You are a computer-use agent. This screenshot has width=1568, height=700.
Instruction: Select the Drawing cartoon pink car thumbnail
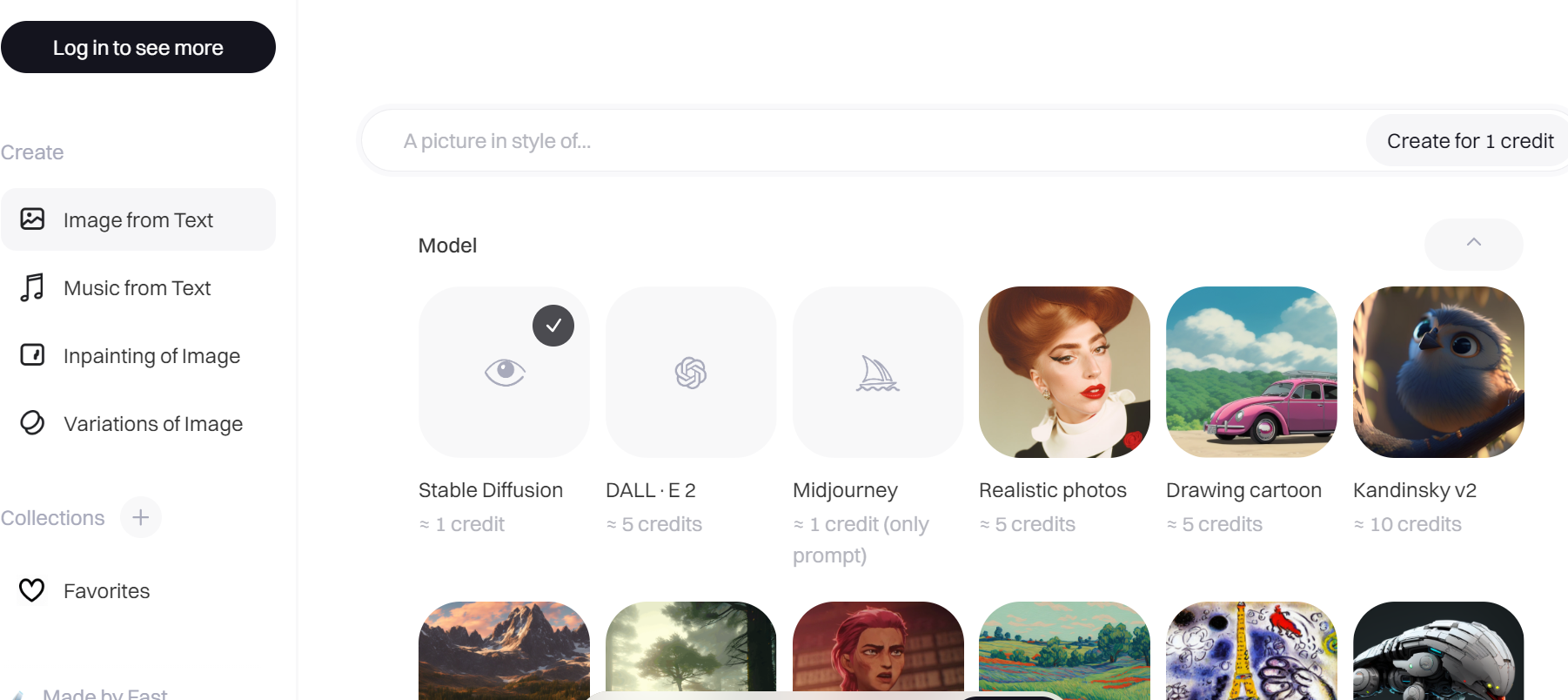tap(1251, 373)
